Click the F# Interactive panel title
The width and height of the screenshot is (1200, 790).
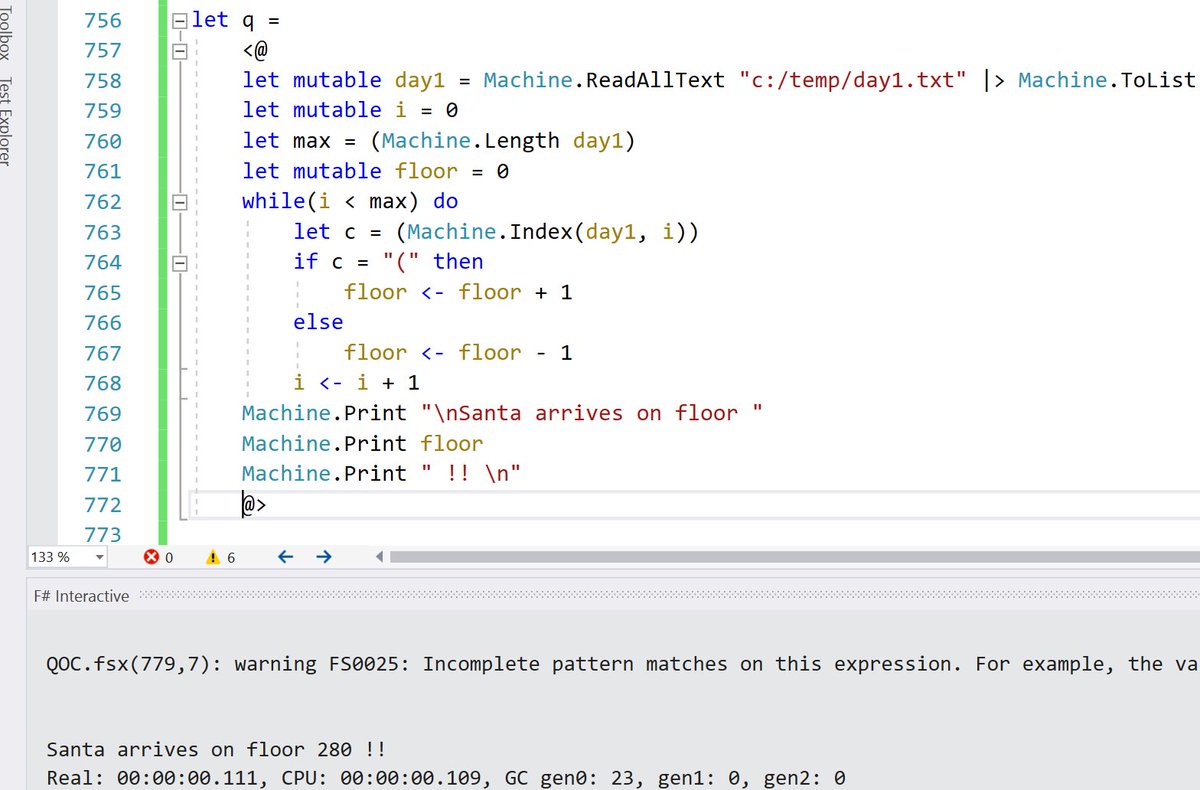(81, 596)
